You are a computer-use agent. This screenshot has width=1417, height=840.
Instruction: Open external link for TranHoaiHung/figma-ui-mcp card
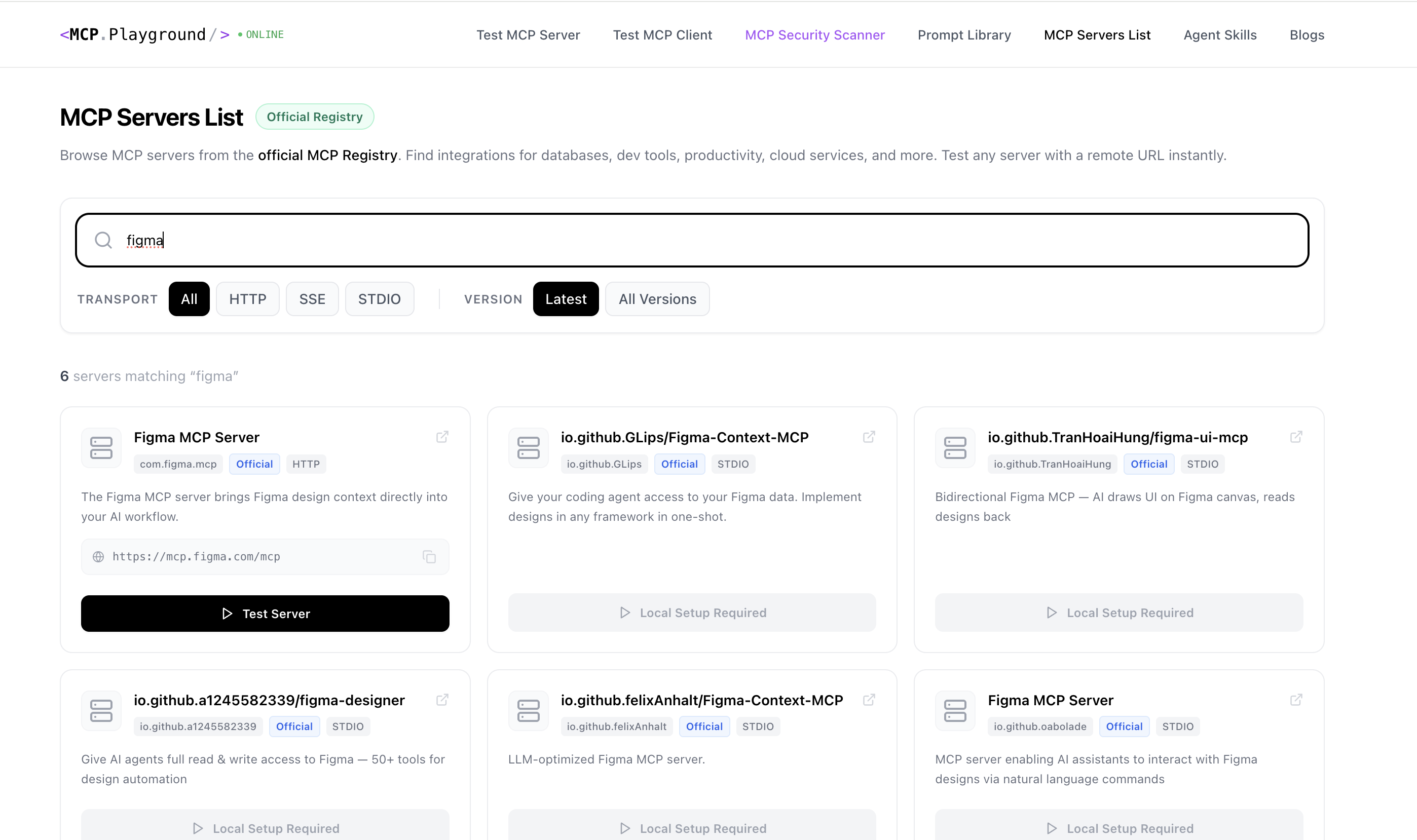[x=1296, y=437]
